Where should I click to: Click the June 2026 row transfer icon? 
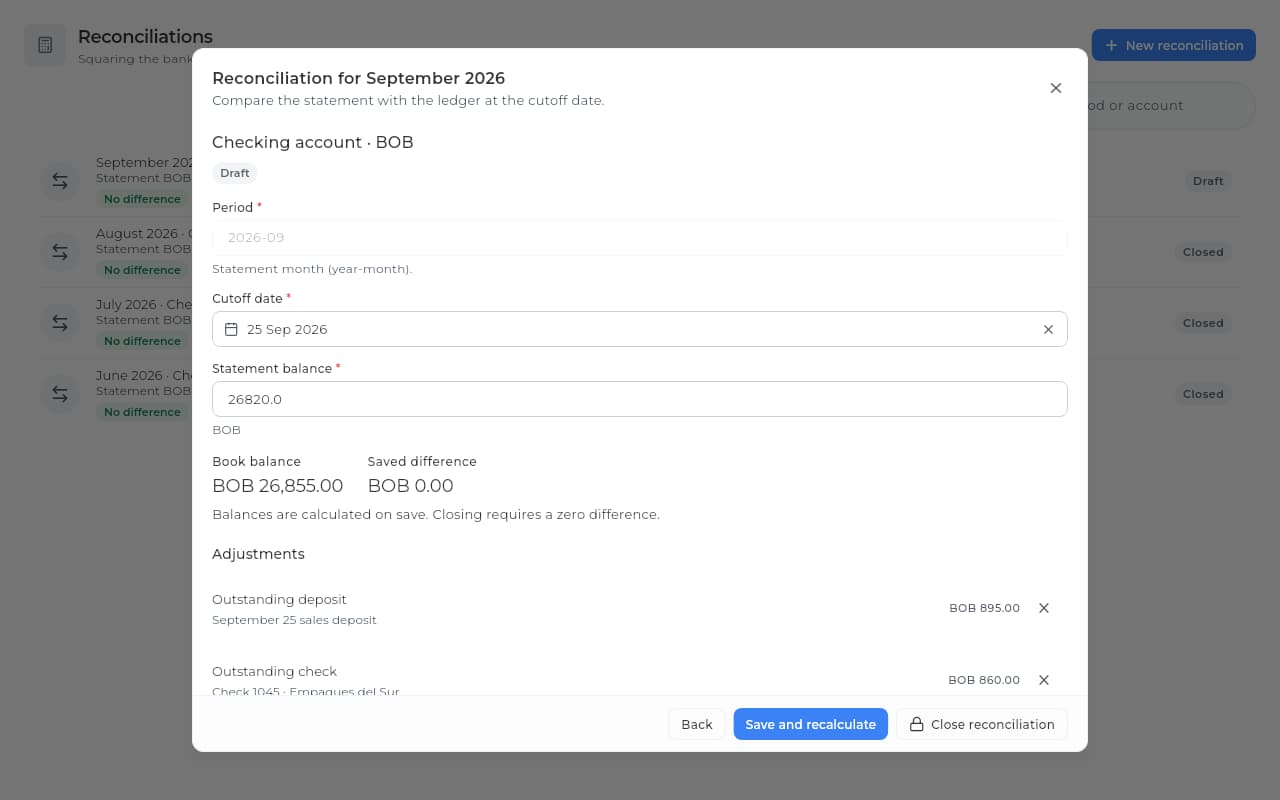click(60, 394)
